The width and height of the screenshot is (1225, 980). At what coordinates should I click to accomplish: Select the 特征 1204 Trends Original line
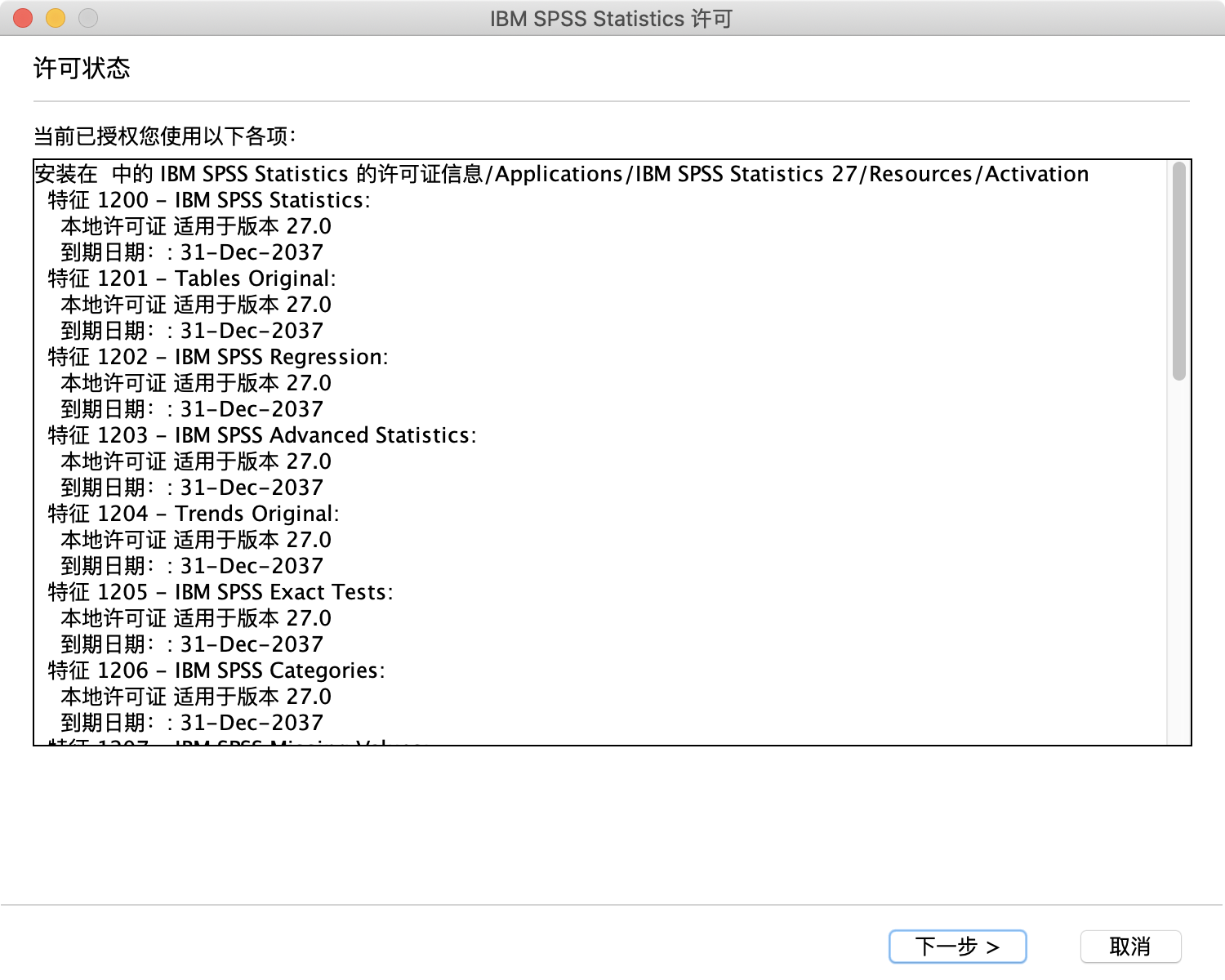tap(194, 514)
